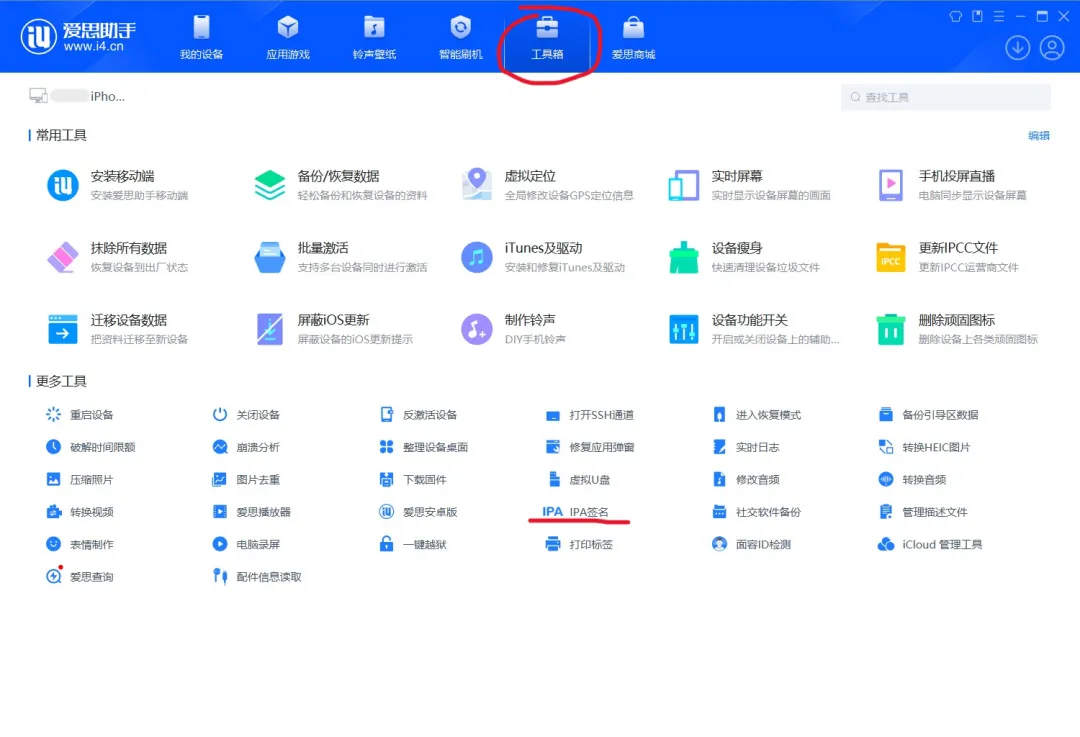Viewport: 1080px width, 737px height.
Task: Open 备份引导区数据 tool
Action: [x=928, y=415]
